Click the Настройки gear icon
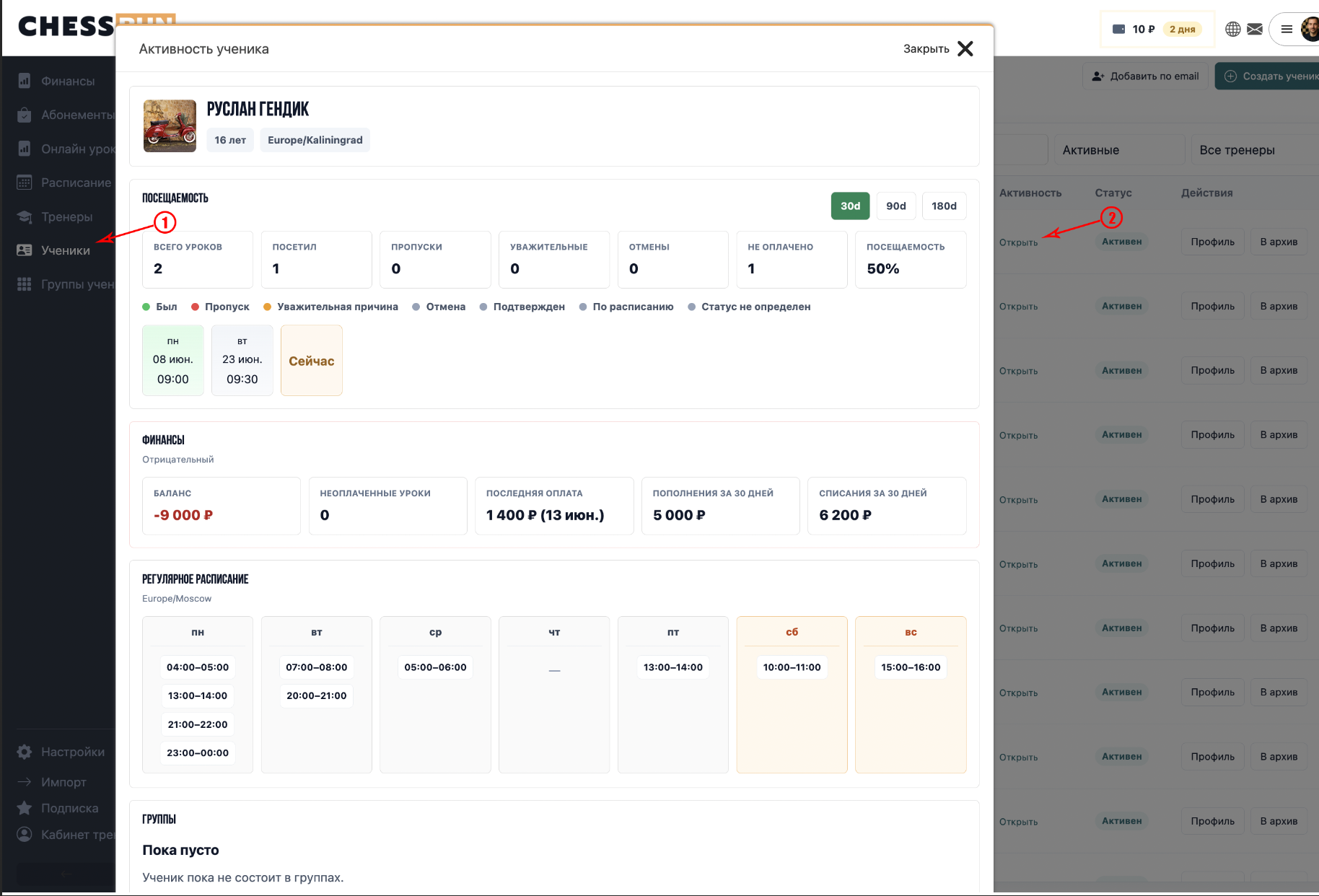This screenshot has height=896, width=1319. pos(25,752)
